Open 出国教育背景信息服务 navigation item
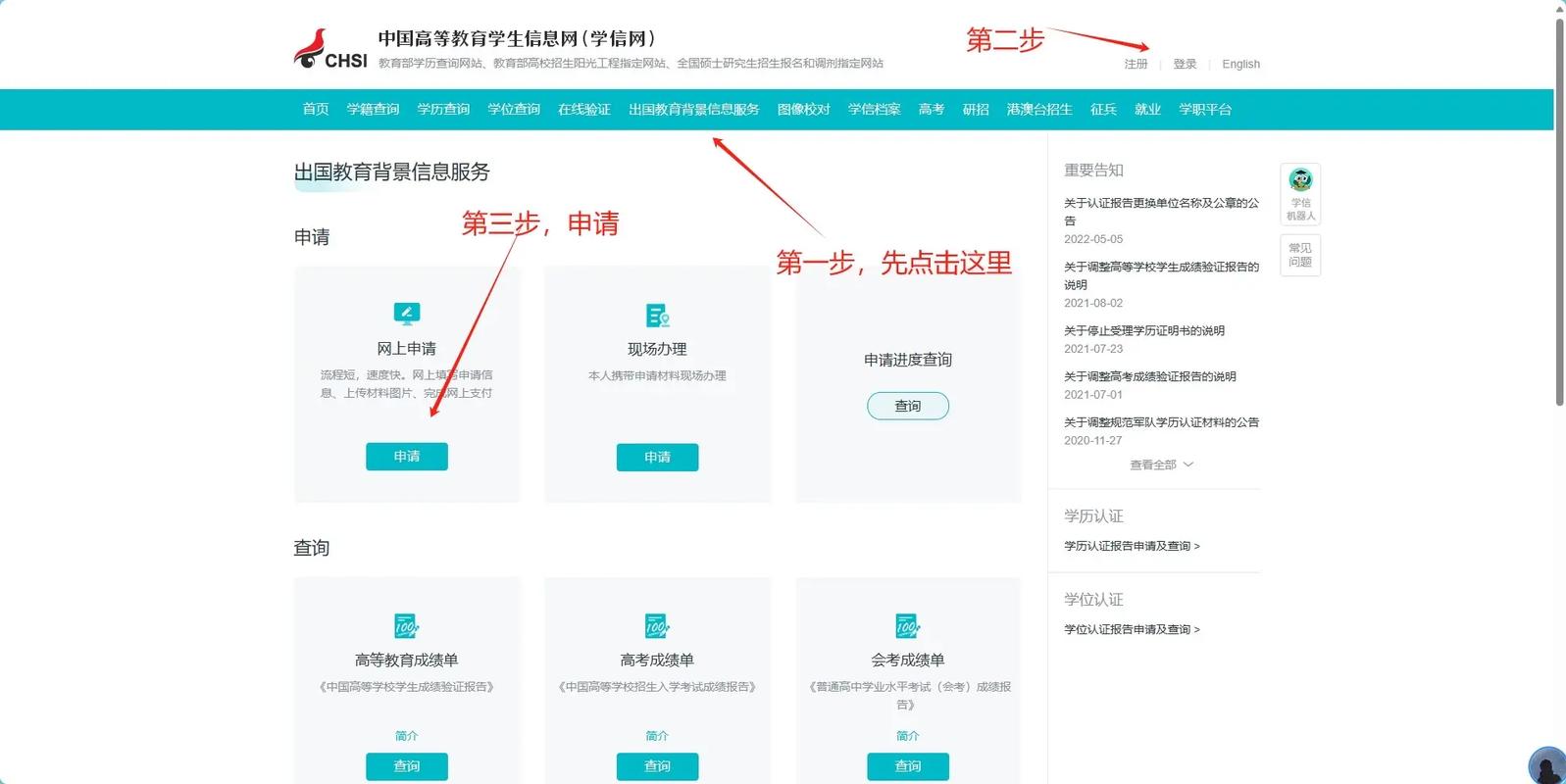The width and height of the screenshot is (1566, 784). 694,109
